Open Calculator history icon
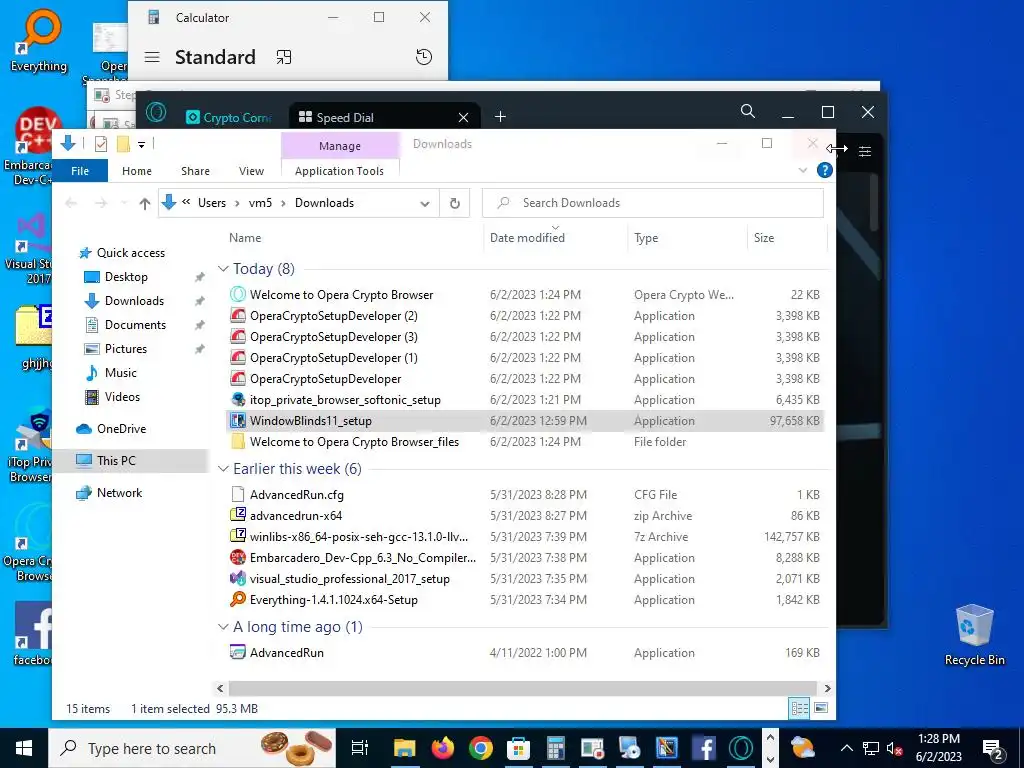The image size is (1024, 768). pos(424,57)
